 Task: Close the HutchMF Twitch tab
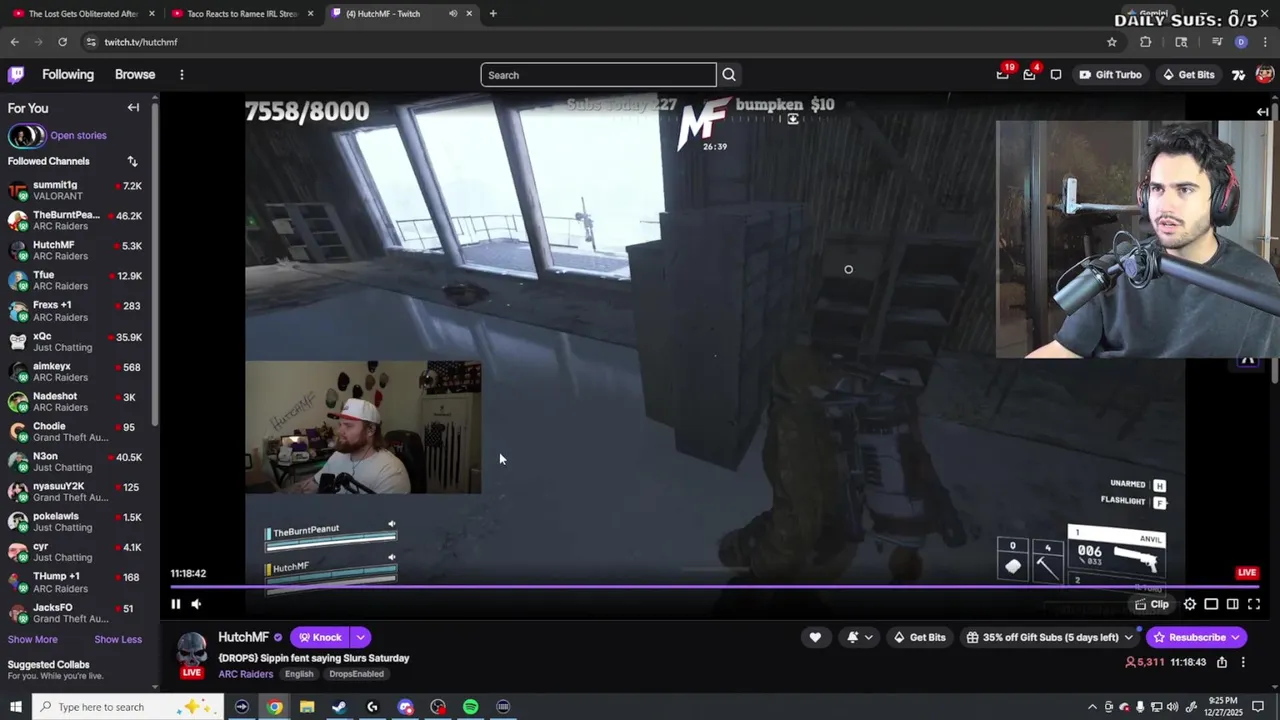(x=469, y=14)
